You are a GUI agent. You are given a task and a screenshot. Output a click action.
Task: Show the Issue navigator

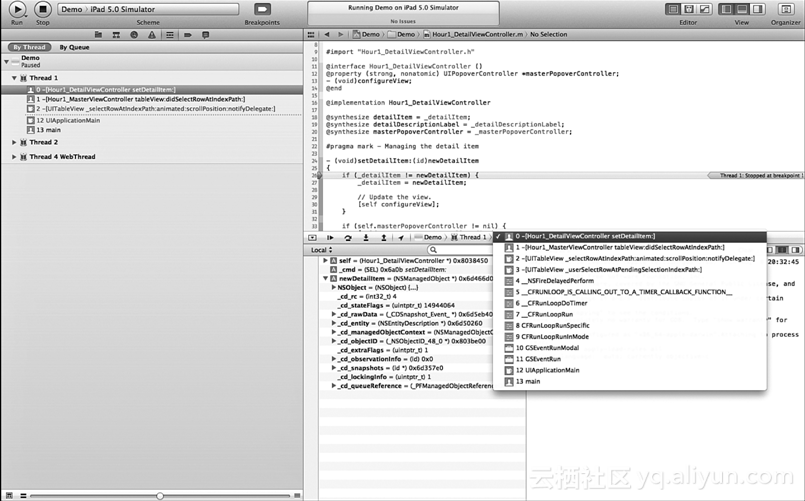[x=151, y=35]
